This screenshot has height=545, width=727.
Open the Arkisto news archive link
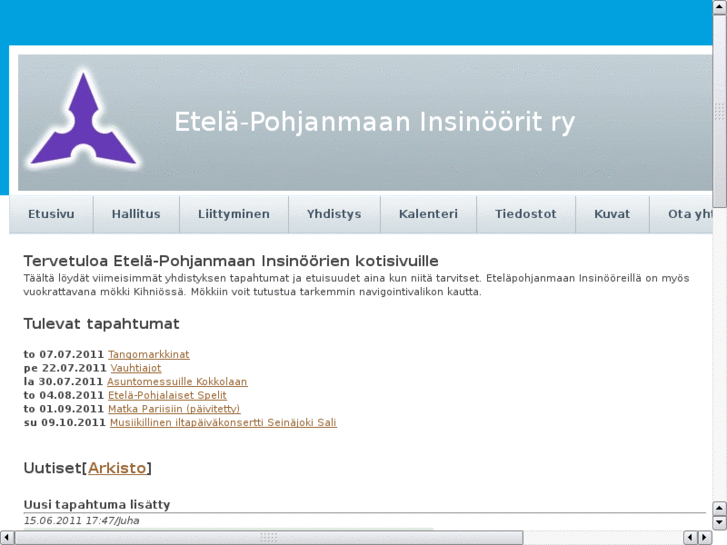[117, 468]
